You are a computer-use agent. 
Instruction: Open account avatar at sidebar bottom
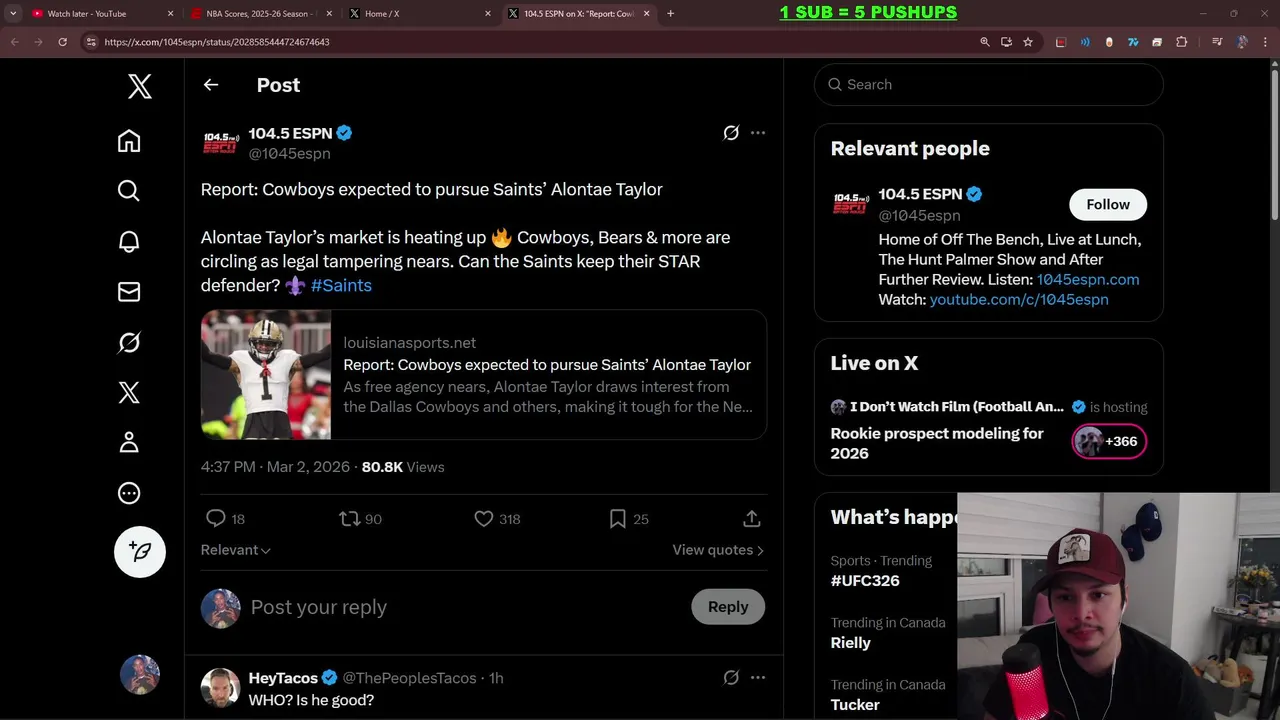click(x=140, y=675)
